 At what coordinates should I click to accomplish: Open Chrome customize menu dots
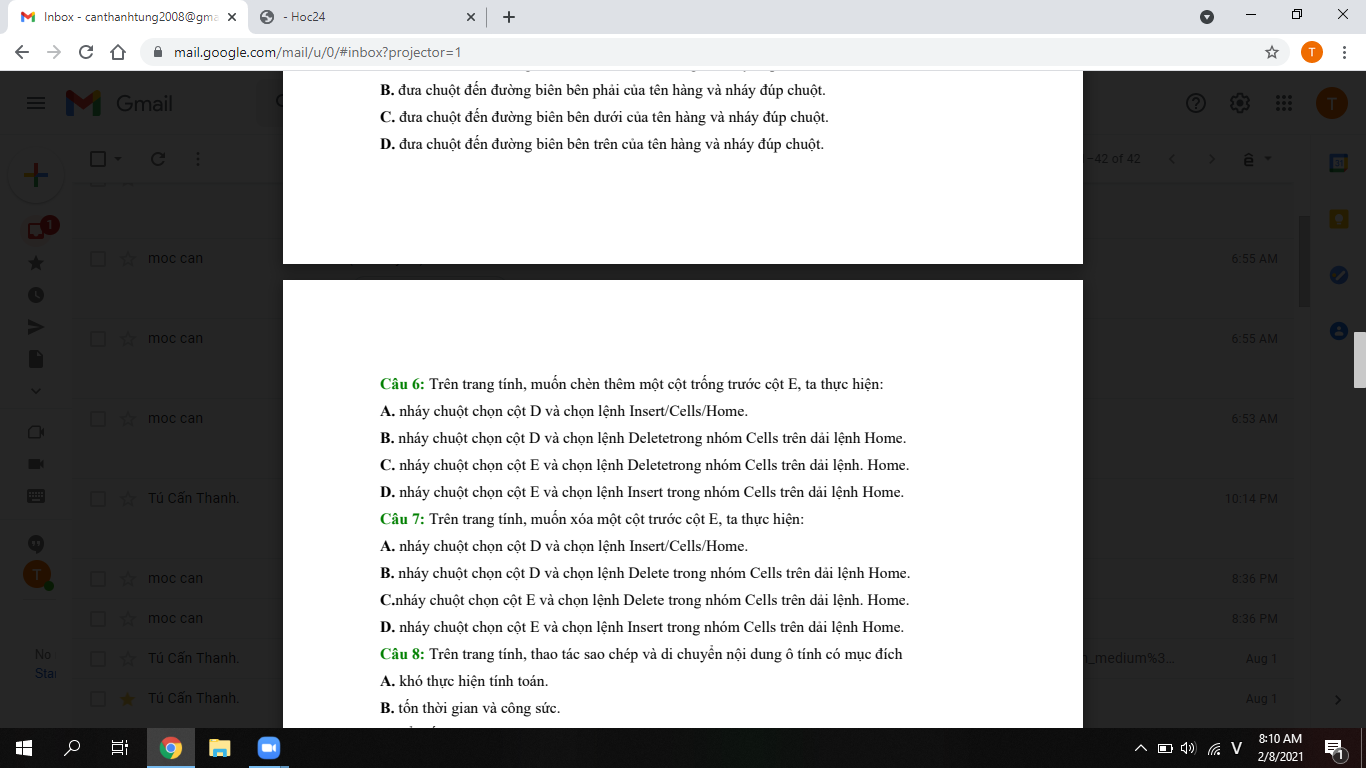pyautogui.click(x=1344, y=52)
